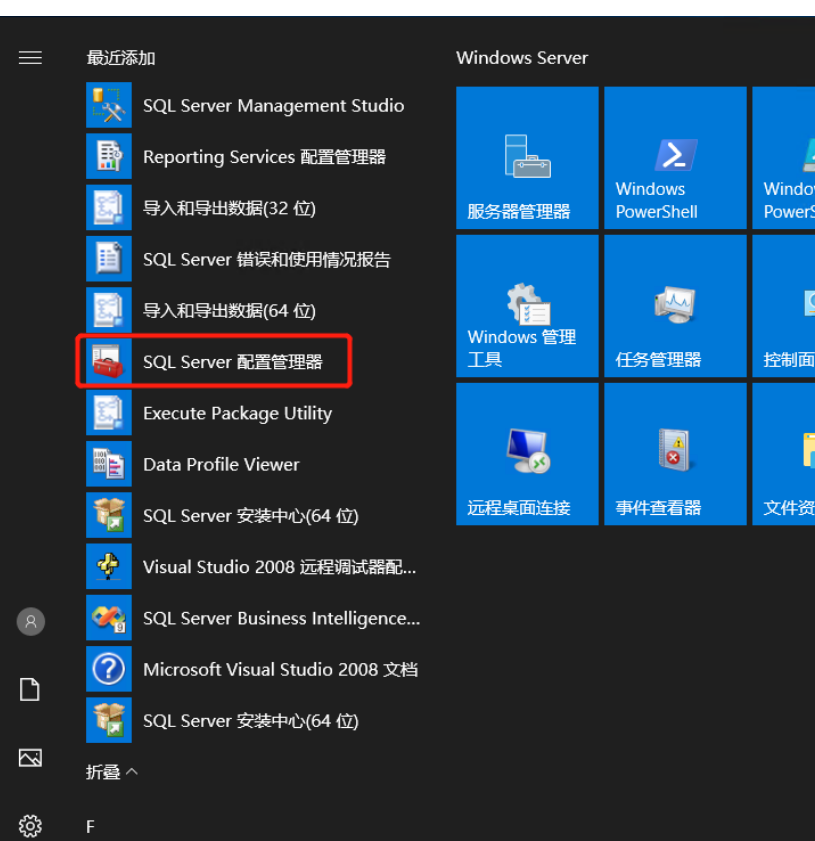
Task: Select SQL Server 错误和使用情况报告 entry
Action: tap(266, 260)
